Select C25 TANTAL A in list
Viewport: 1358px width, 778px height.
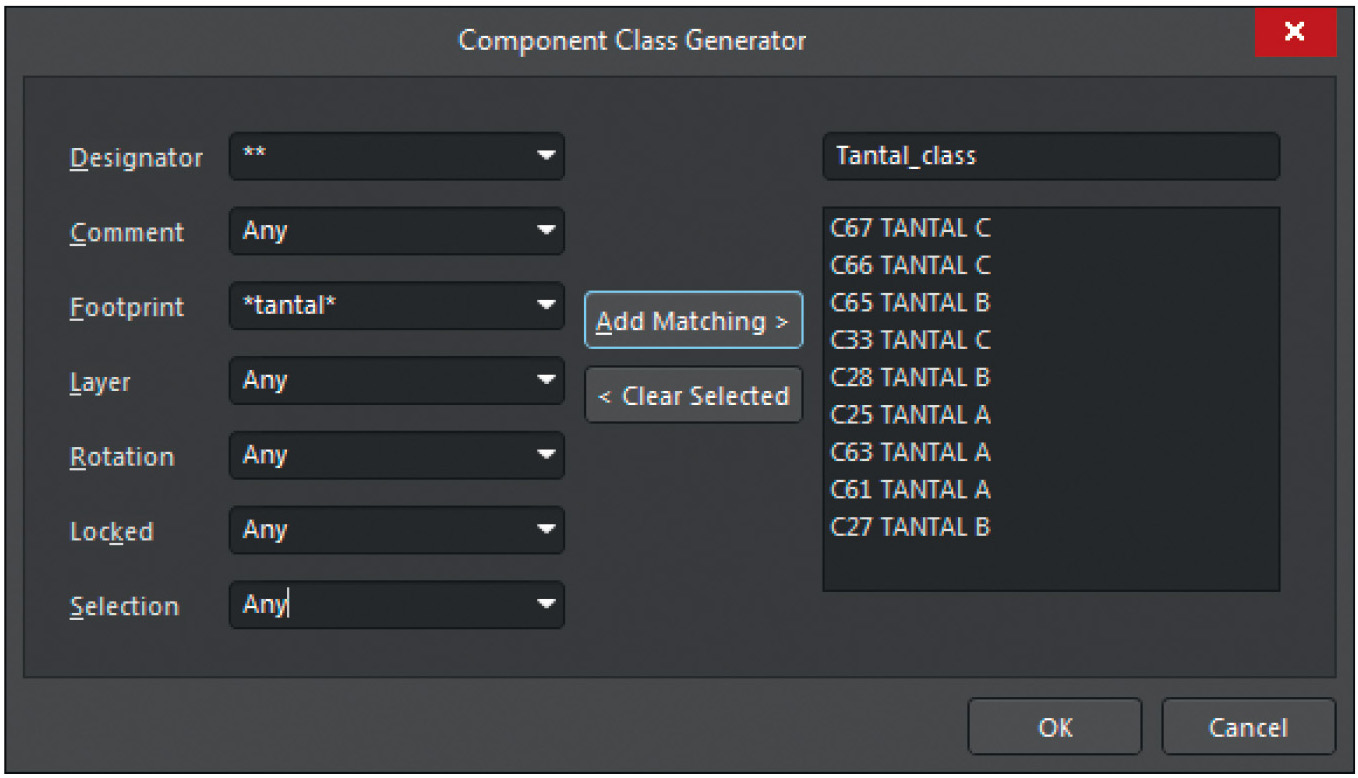[910, 415]
